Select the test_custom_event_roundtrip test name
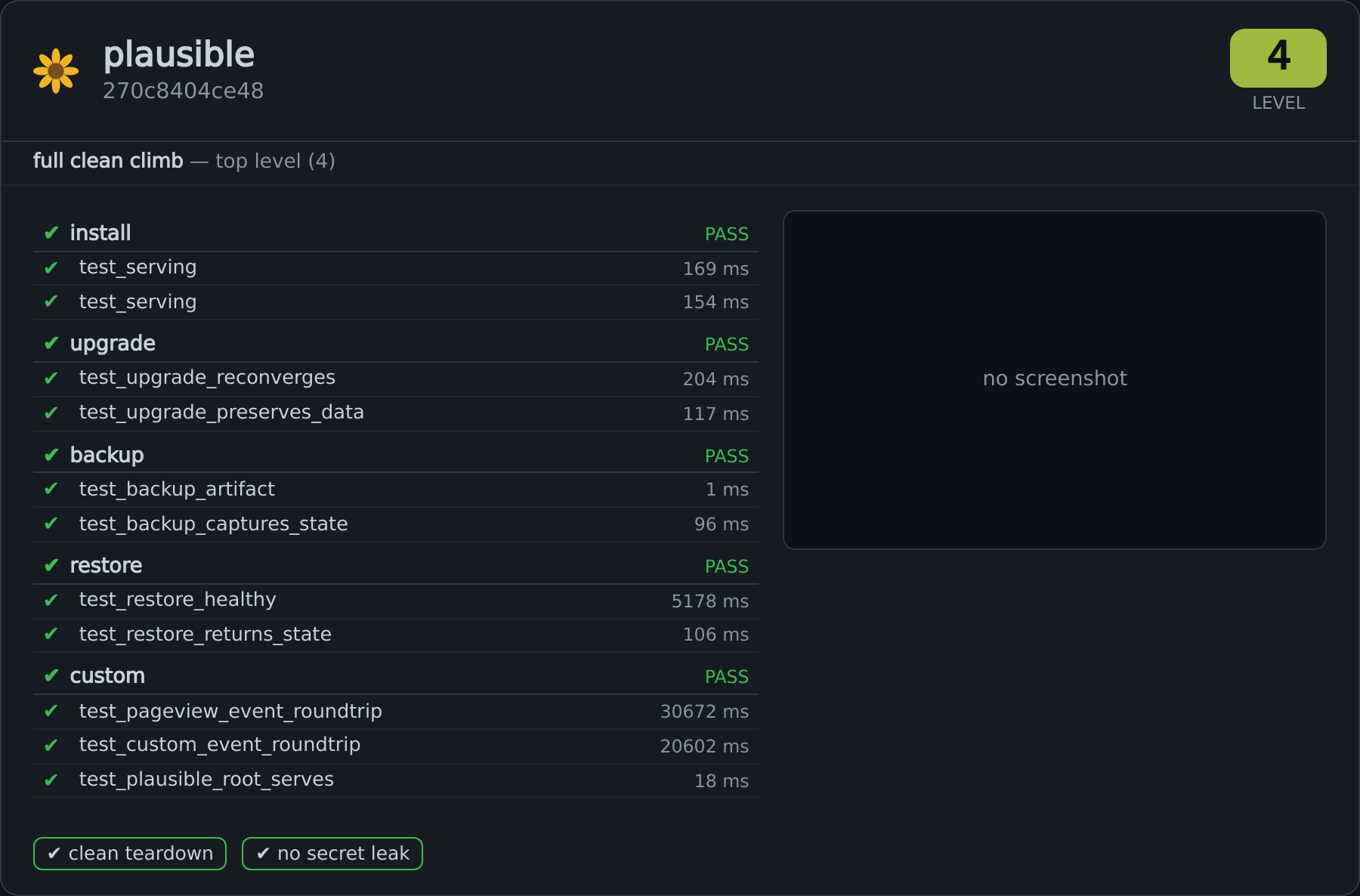Image resolution: width=1360 pixels, height=896 pixels. point(220,745)
